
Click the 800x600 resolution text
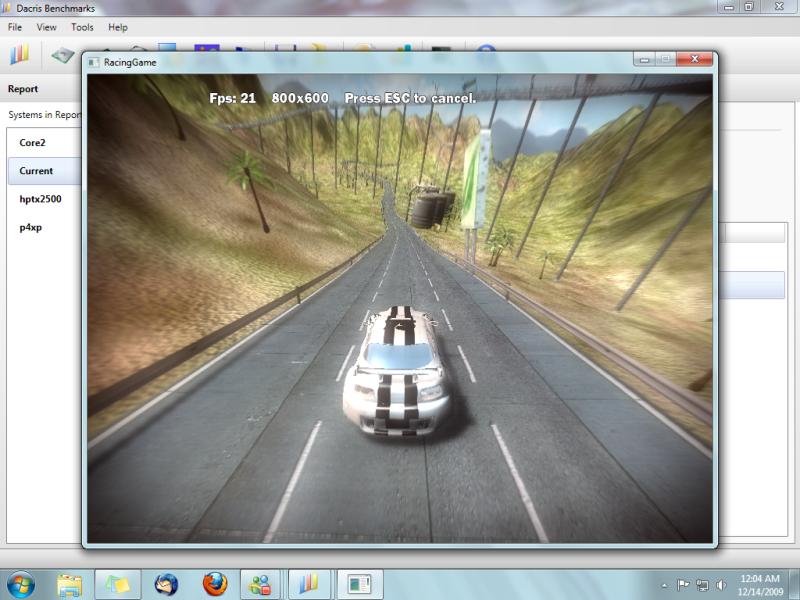(300, 98)
